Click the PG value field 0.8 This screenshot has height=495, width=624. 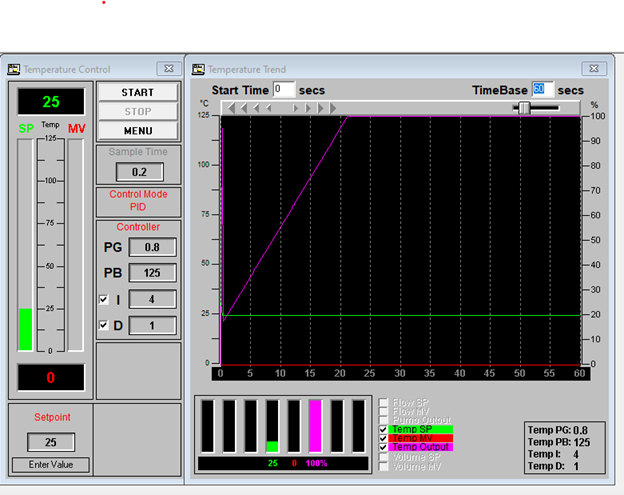(x=152, y=247)
